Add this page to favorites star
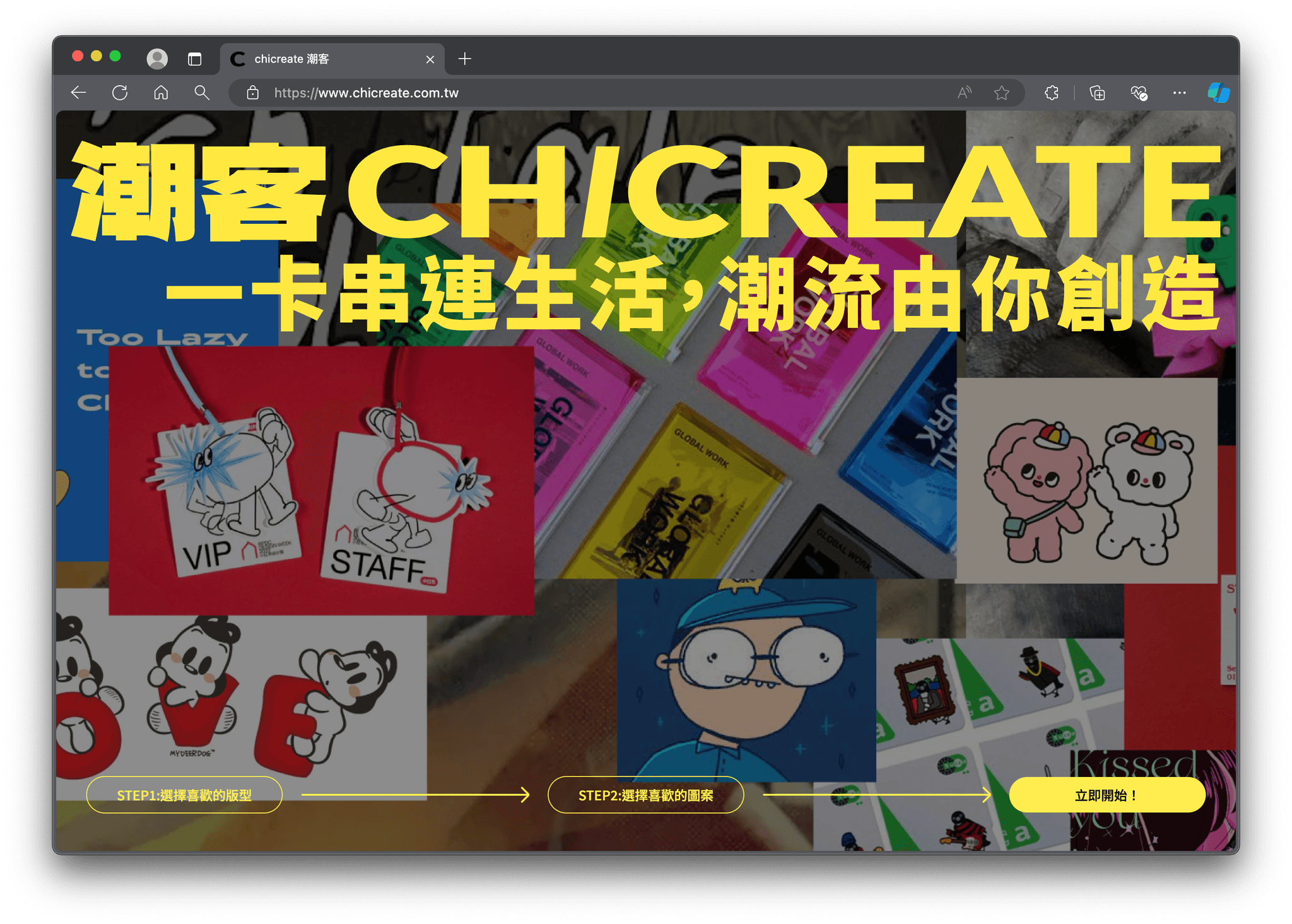The height and width of the screenshot is (924, 1292). click(1002, 93)
